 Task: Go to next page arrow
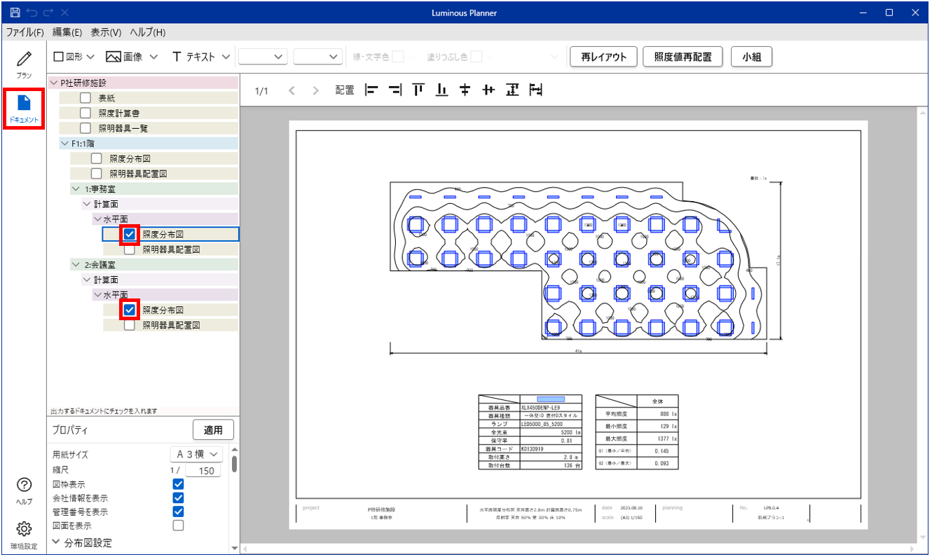[x=316, y=91]
